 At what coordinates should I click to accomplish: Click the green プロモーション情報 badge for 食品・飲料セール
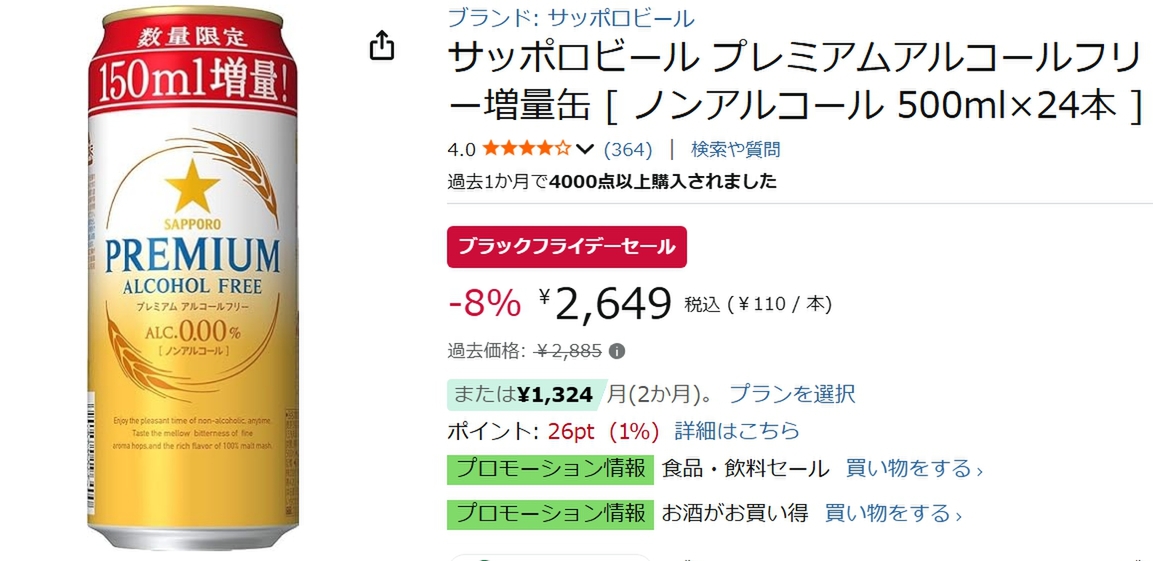point(550,469)
